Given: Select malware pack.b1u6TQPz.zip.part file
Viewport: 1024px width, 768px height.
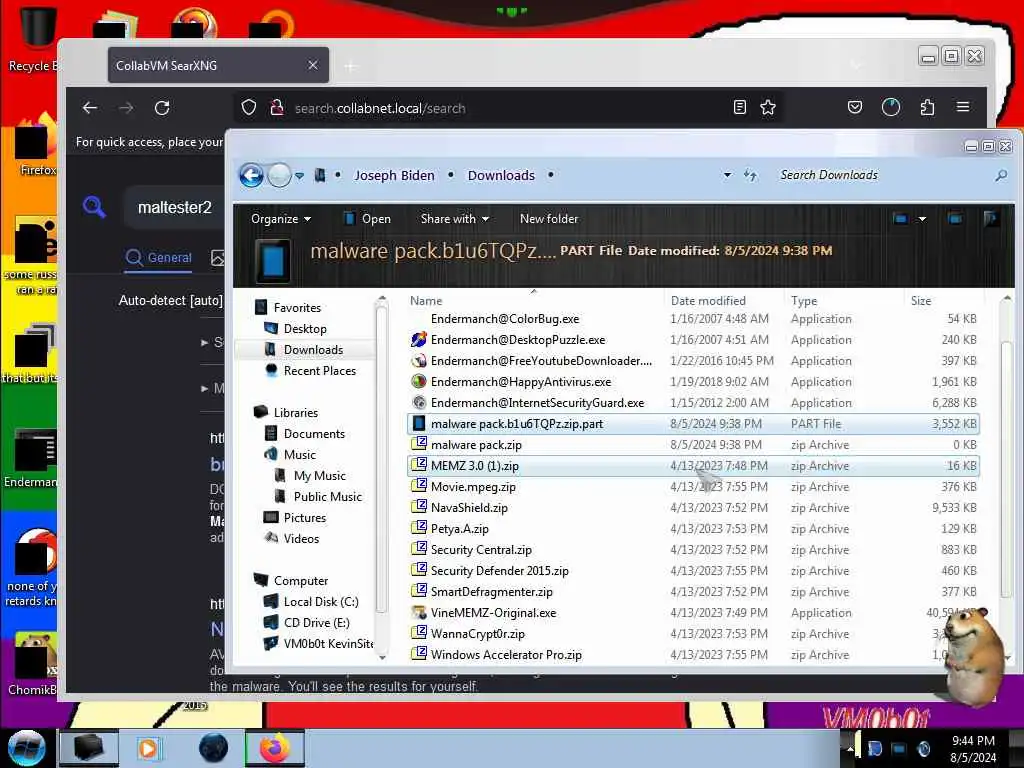Looking at the screenshot, I should click(693, 424).
